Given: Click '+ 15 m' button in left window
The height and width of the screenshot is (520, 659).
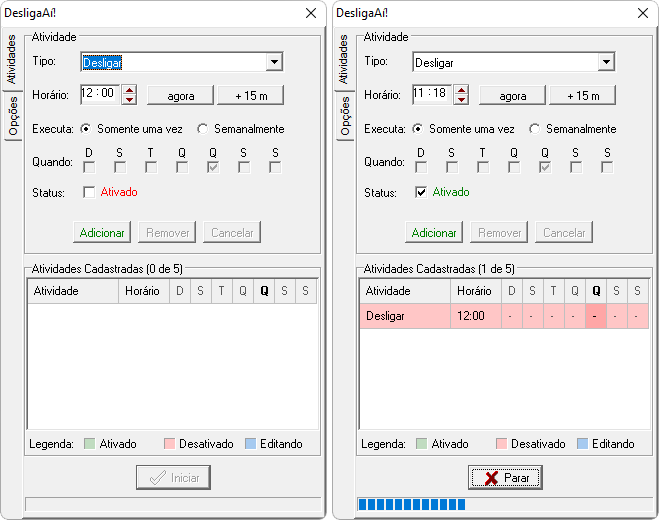Looking at the screenshot, I should click(250, 95).
